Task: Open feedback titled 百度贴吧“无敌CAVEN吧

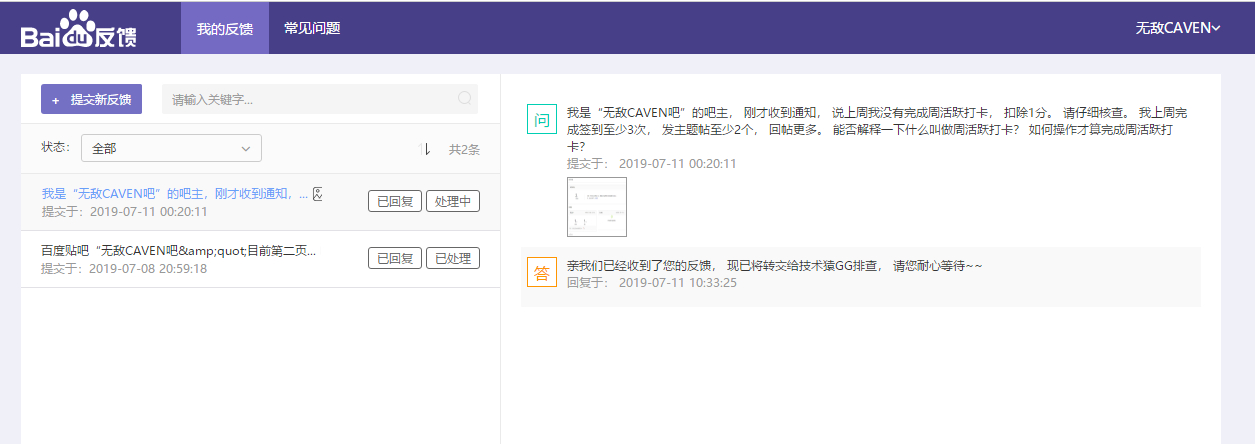Action: [179, 250]
